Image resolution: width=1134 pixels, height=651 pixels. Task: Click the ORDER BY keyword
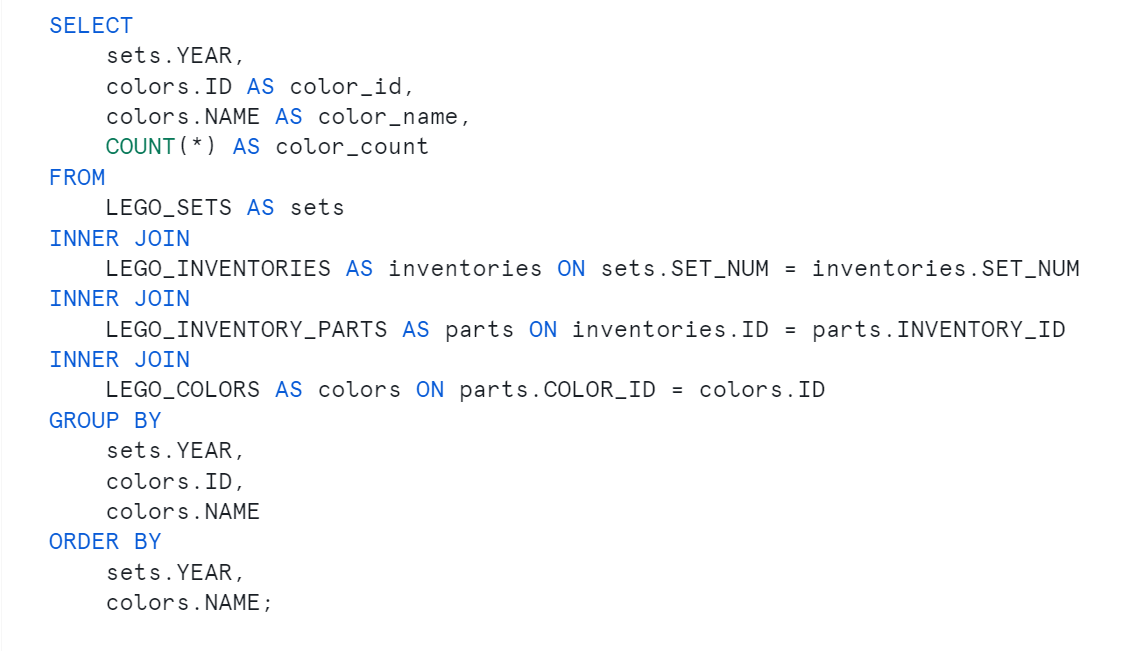pos(105,542)
